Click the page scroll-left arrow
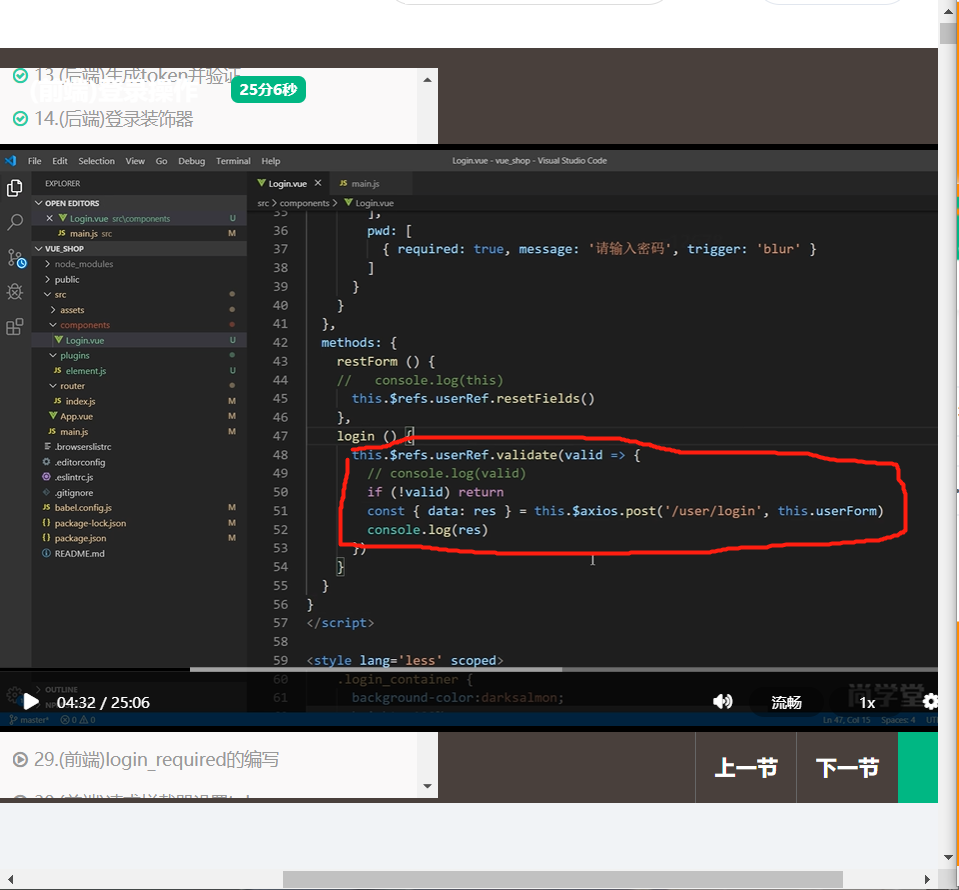The image size is (959, 890). tap(10, 880)
